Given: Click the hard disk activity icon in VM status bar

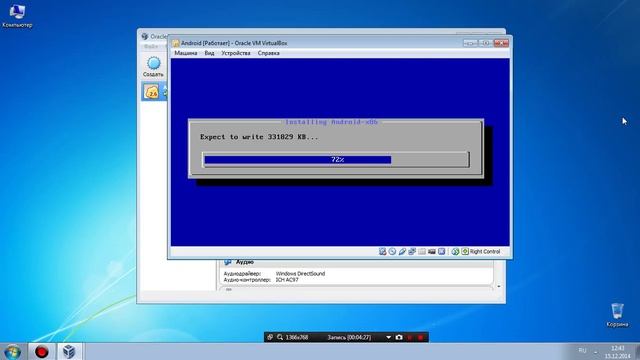Looking at the screenshot, I should point(382,251).
